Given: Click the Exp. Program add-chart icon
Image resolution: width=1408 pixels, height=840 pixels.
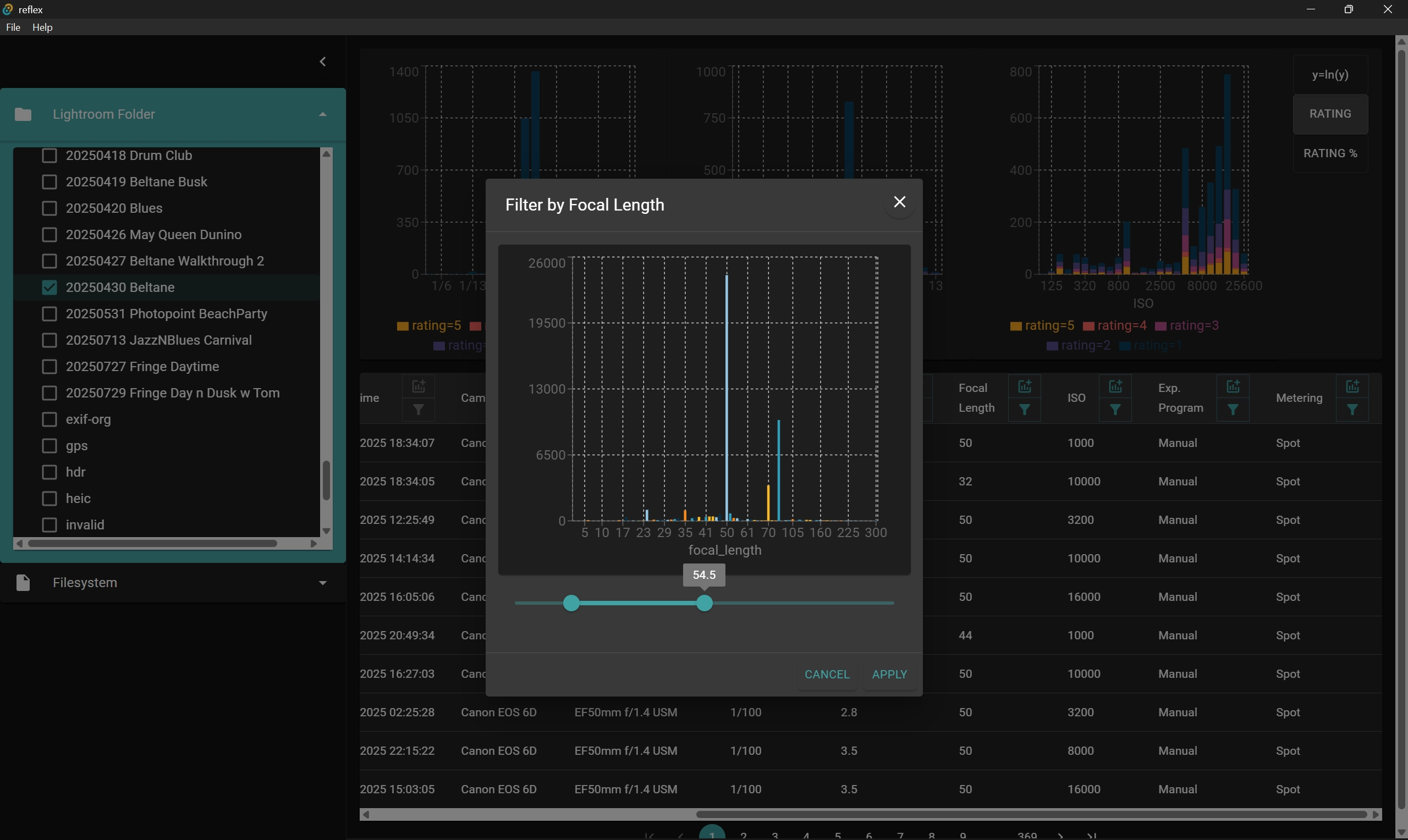Looking at the screenshot, I should (1233, 386).
